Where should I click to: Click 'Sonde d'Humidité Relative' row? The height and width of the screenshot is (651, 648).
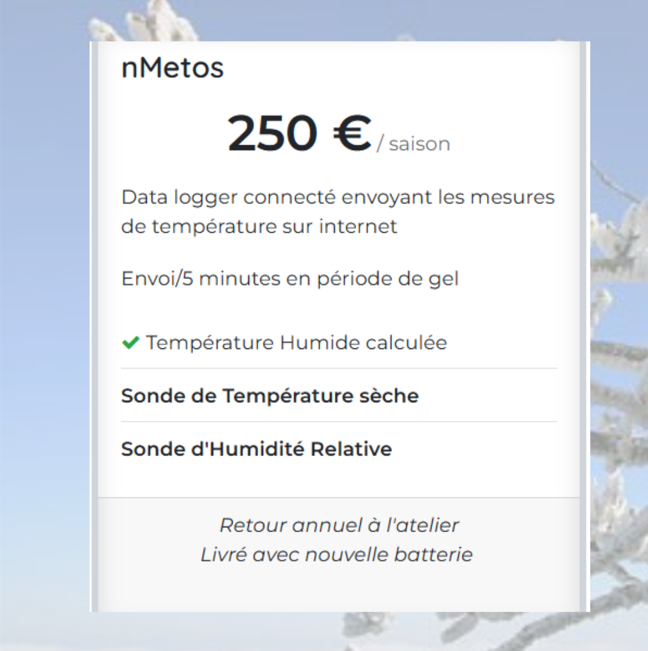[339, 449]
